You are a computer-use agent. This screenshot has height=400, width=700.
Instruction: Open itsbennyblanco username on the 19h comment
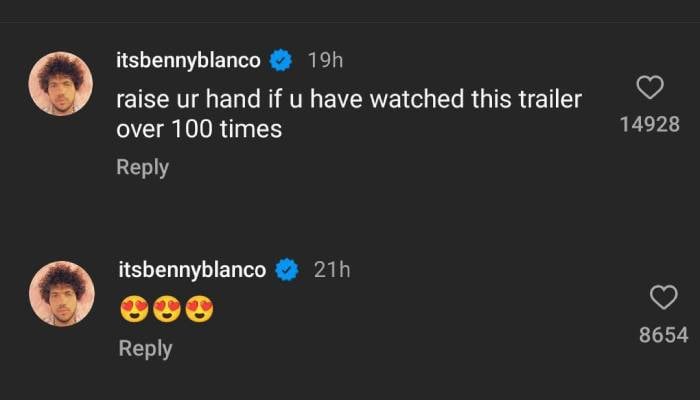point(188,61)
